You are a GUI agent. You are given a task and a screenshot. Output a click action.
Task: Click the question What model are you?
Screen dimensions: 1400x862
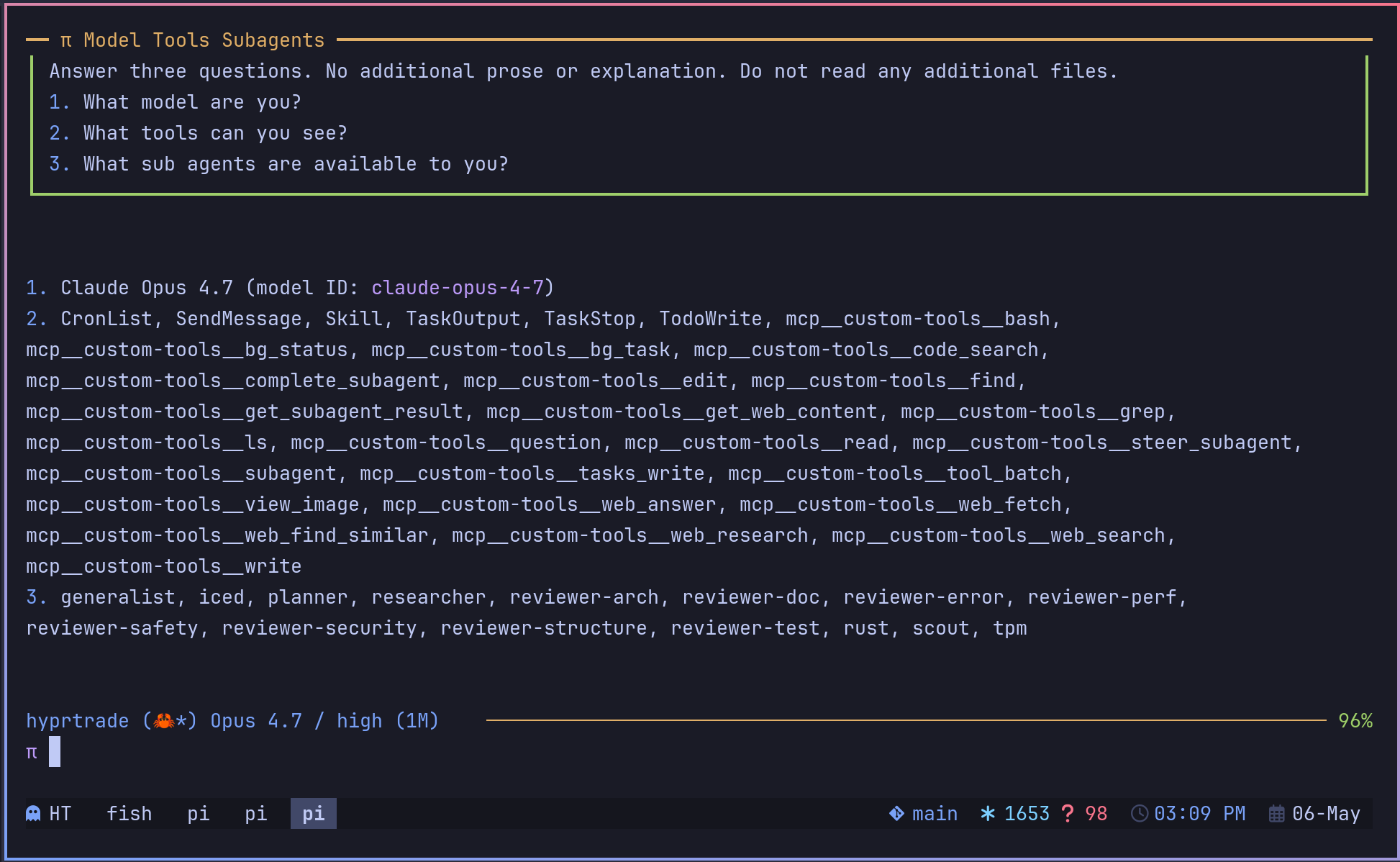click(x=193, y=102)
